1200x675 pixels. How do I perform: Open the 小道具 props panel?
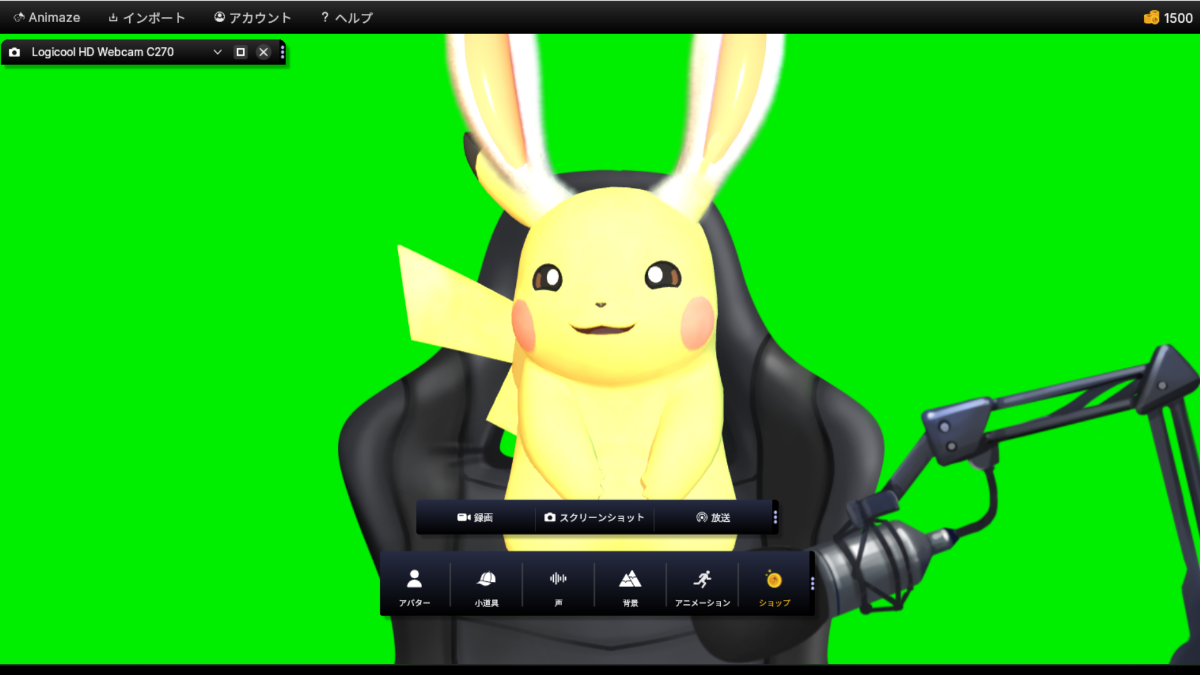coord(487,587)
